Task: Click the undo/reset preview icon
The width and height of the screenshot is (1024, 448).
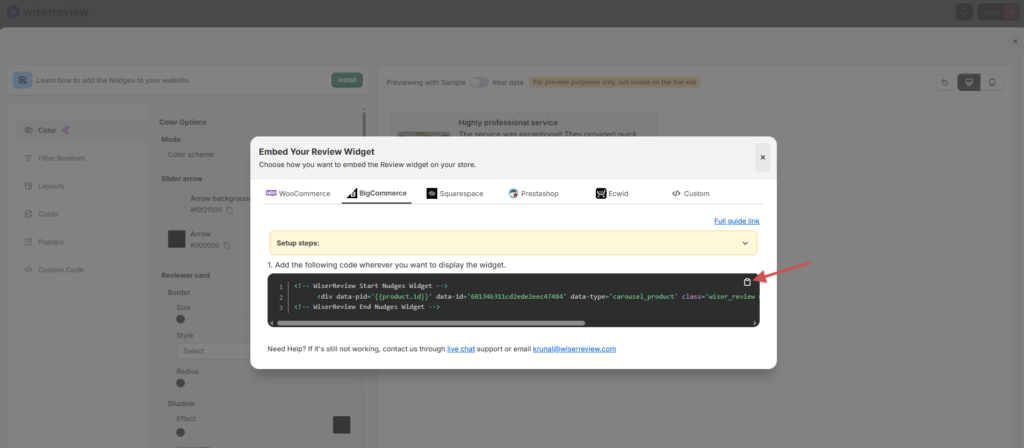Action: (x=945, y=82)
